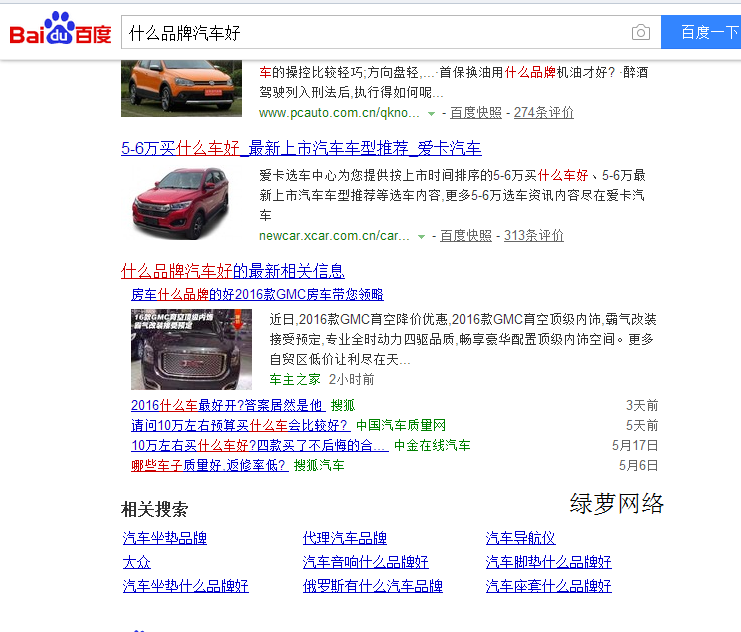Open news 房车什么品牌的好2016款GMC房车带您领略

[x=257, y=294]
